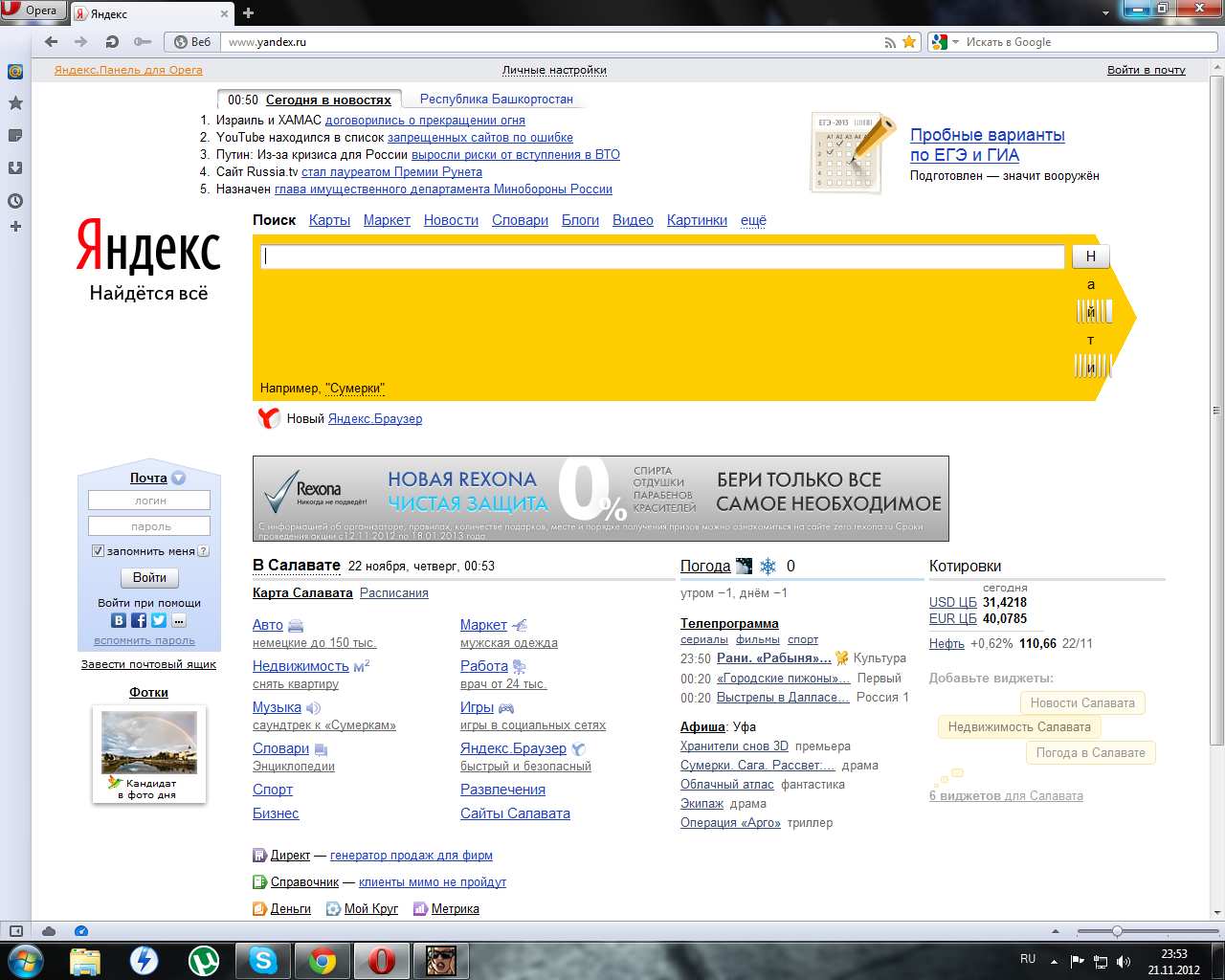Open the Маркет search tab
The image size is (1225, 980).
tap(387, 220)
